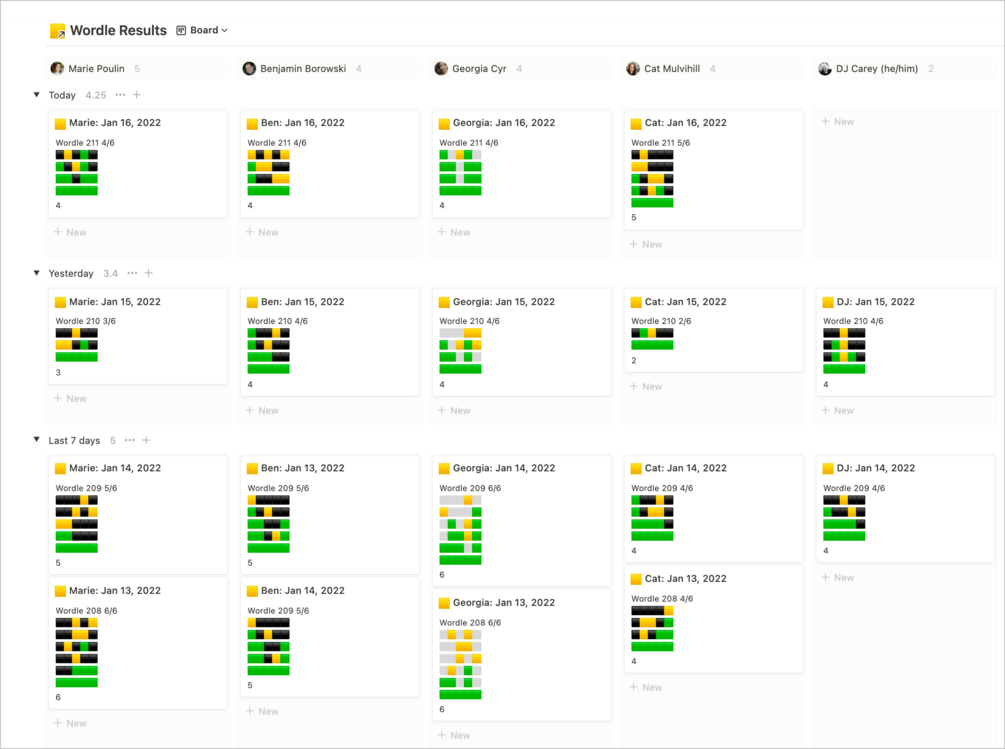This screenshot has width=1005, height=749.
Task: Click New below Cat: Jan 16 card
Action: click(x=645, y=244)
